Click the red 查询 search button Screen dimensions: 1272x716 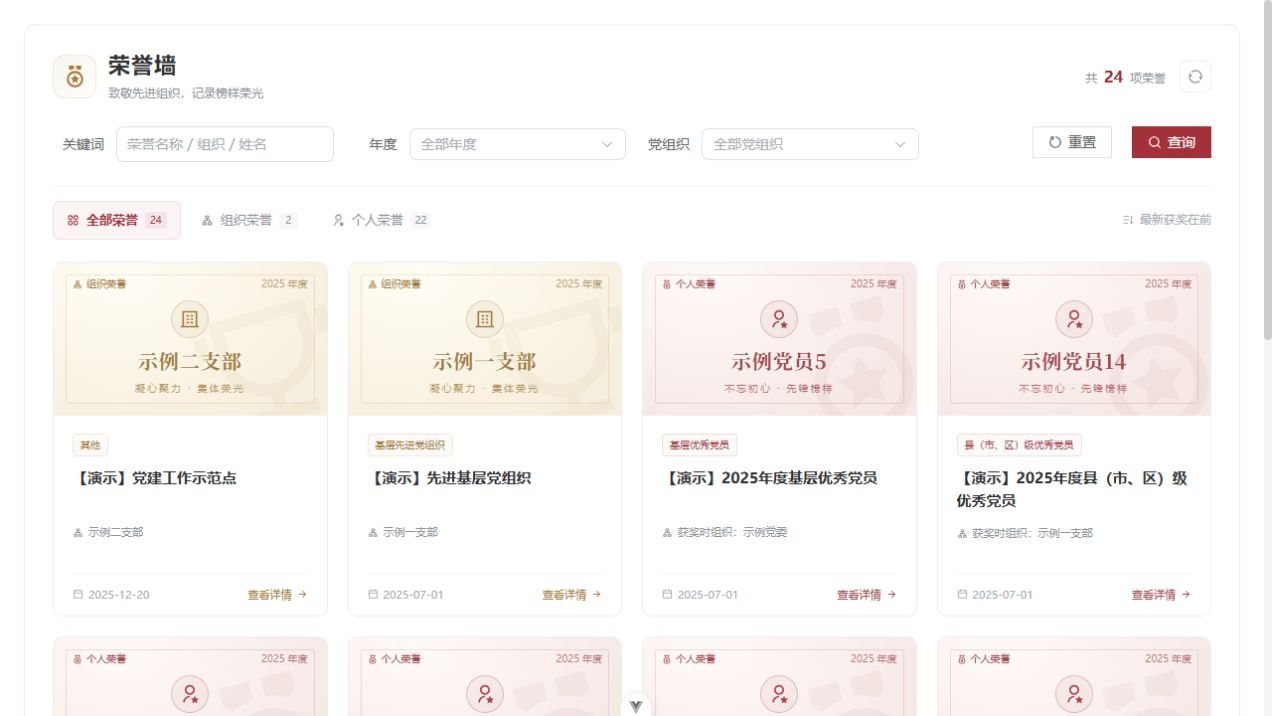[x=1171, y=142]
